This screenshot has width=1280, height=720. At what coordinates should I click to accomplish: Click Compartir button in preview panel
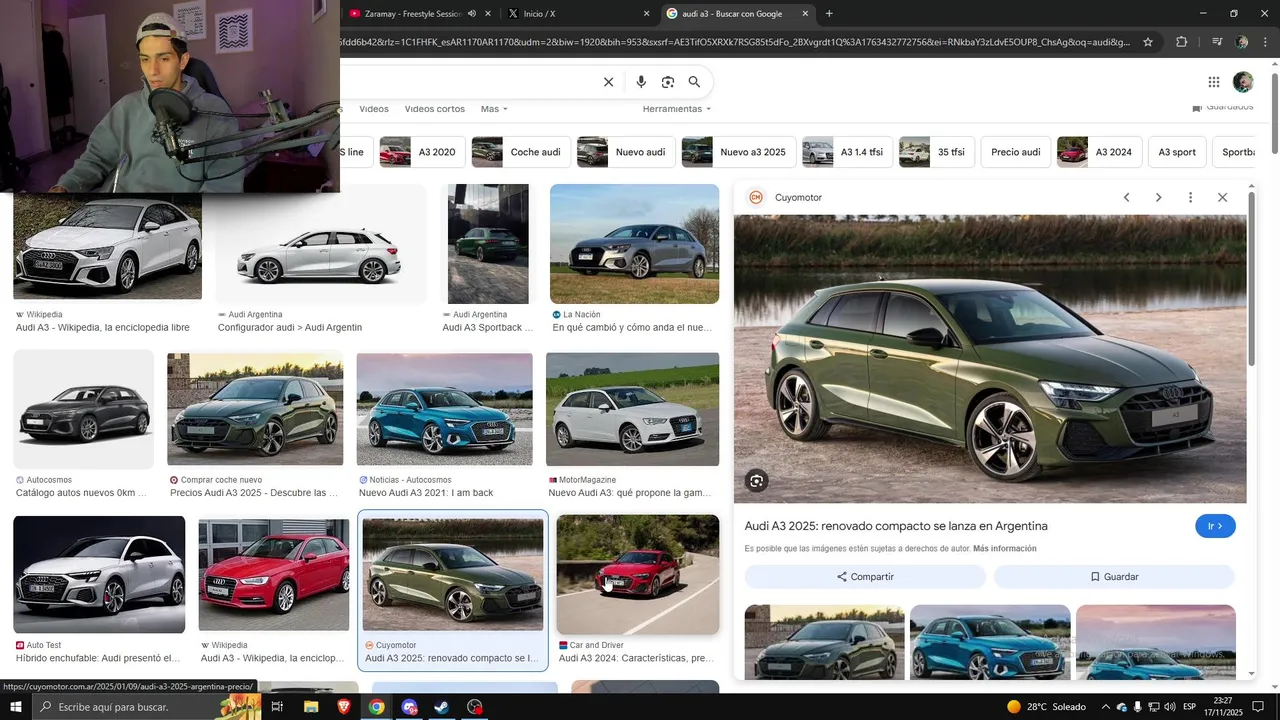(x=865, y=577)
